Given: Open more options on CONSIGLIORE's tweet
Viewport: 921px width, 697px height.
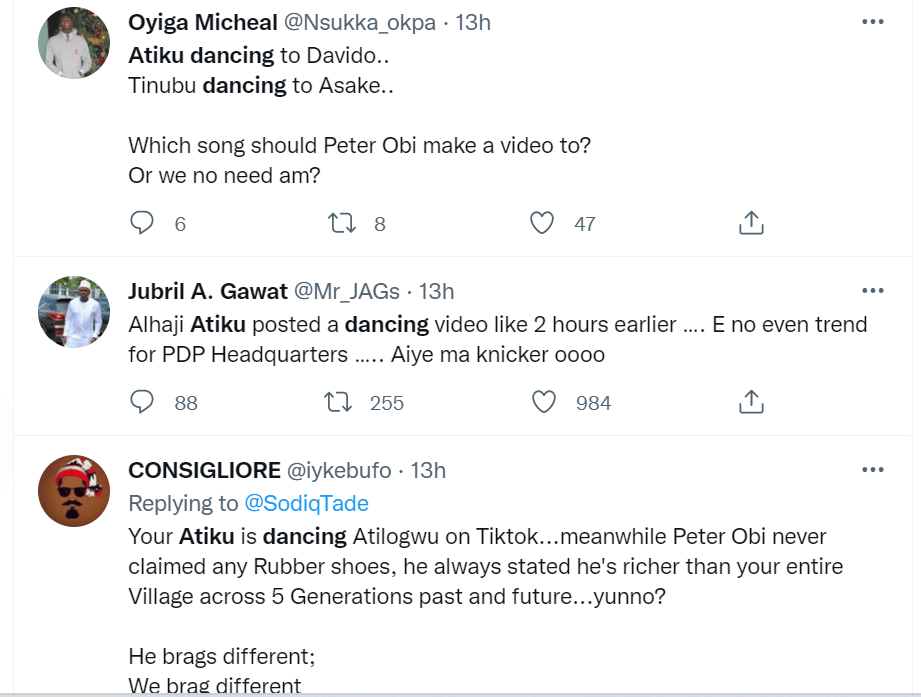Looking at the screenshot, I should 872,470.
